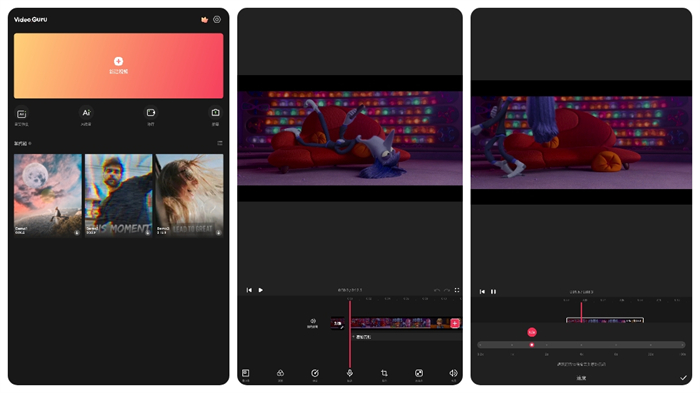700x393 pixels.
Task: Open the video recorder shortcut icon
Action: click(x=151, y=113)
